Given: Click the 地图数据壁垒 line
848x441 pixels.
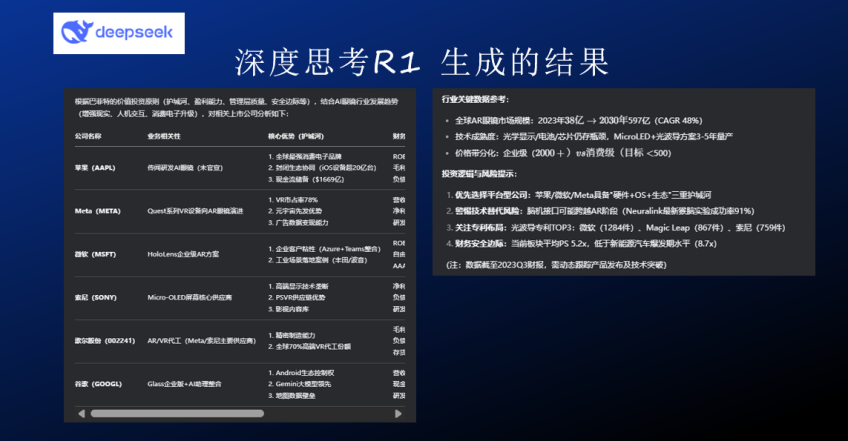Looking at the screenshot, I should [292, 396].
